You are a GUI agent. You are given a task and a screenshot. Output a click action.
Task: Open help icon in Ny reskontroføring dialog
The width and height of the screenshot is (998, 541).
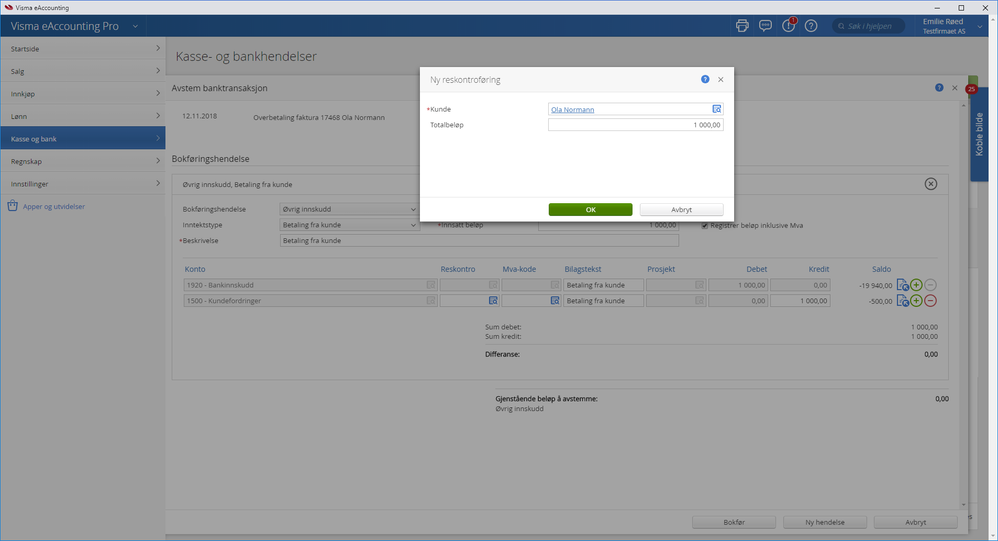click(x=705, y=80)
